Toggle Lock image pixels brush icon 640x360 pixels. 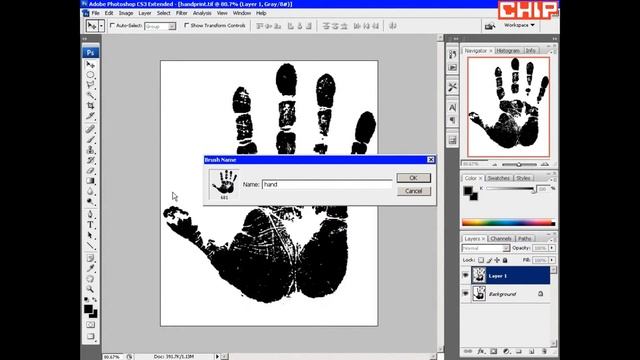tap(489, 260)
